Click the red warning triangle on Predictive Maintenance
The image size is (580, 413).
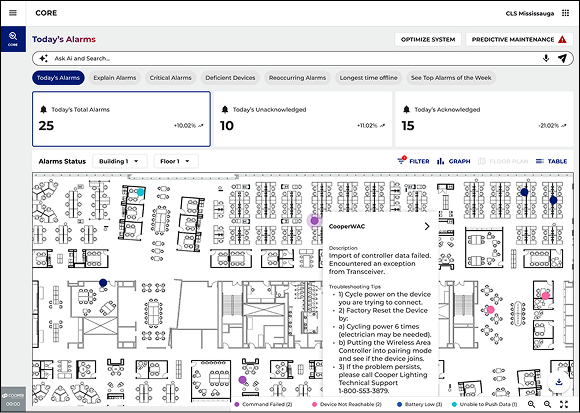pyautogui.click(x=562, y=39)
